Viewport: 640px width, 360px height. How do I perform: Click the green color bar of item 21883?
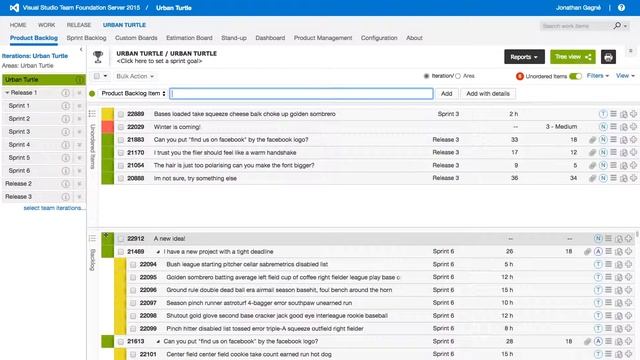click(x=107, y=140)
